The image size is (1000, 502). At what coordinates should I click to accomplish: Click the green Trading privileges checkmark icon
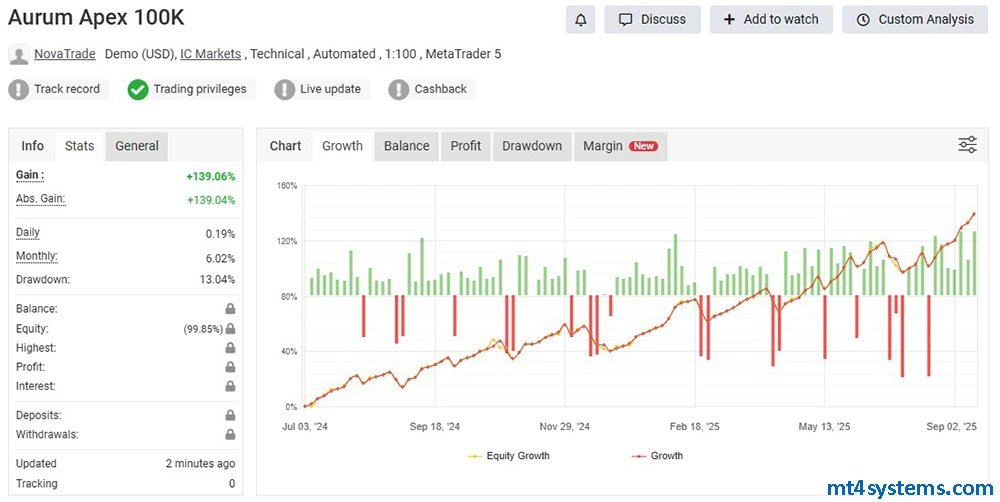[138, 89]
